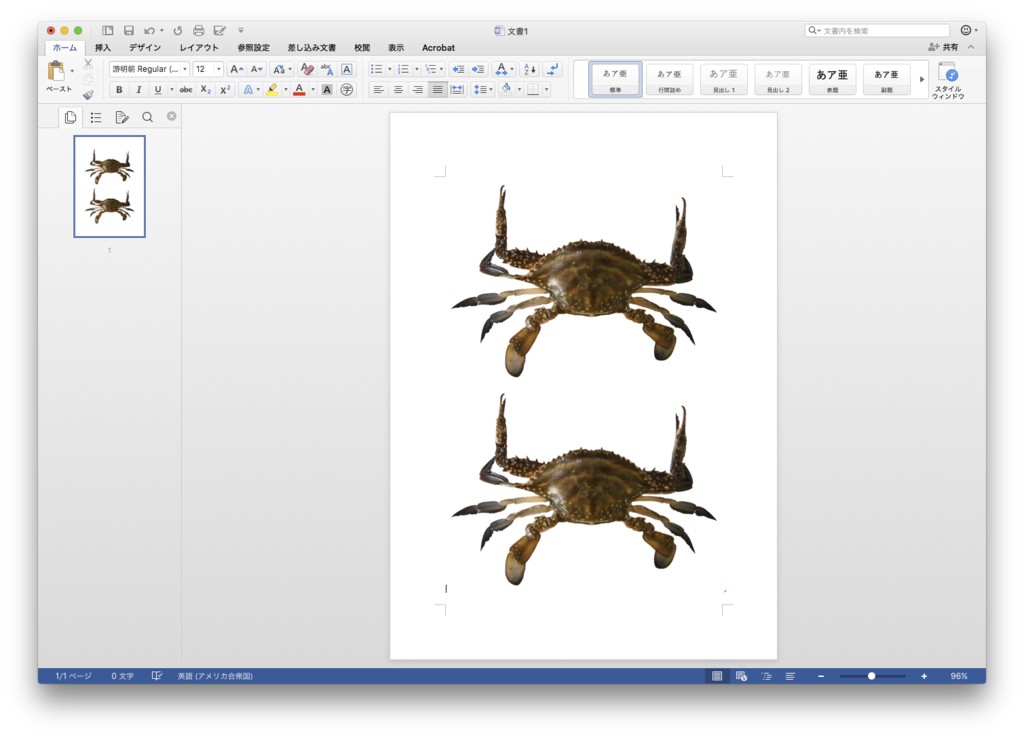Align text right

click(x=418, y=89)
